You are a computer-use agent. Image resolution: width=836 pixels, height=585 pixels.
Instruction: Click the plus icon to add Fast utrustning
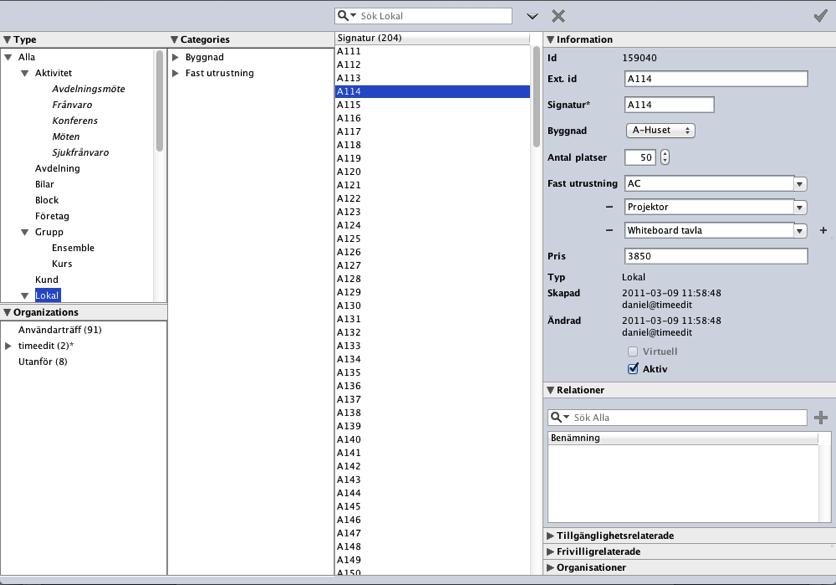(823, 230)
